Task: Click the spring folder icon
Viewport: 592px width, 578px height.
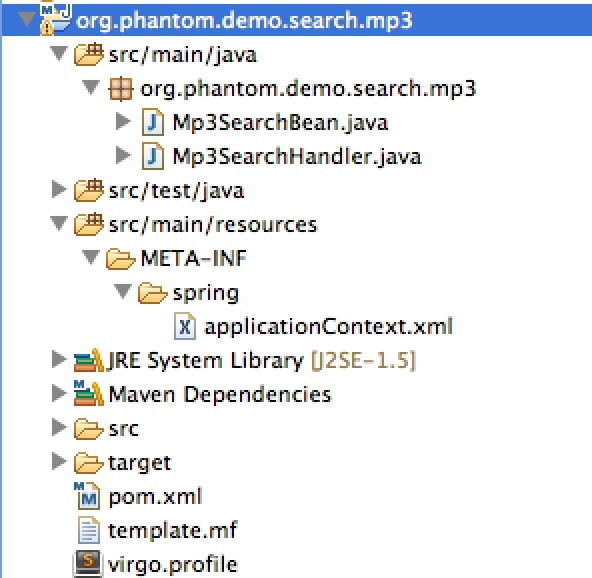Action: [x=152, y=293]
